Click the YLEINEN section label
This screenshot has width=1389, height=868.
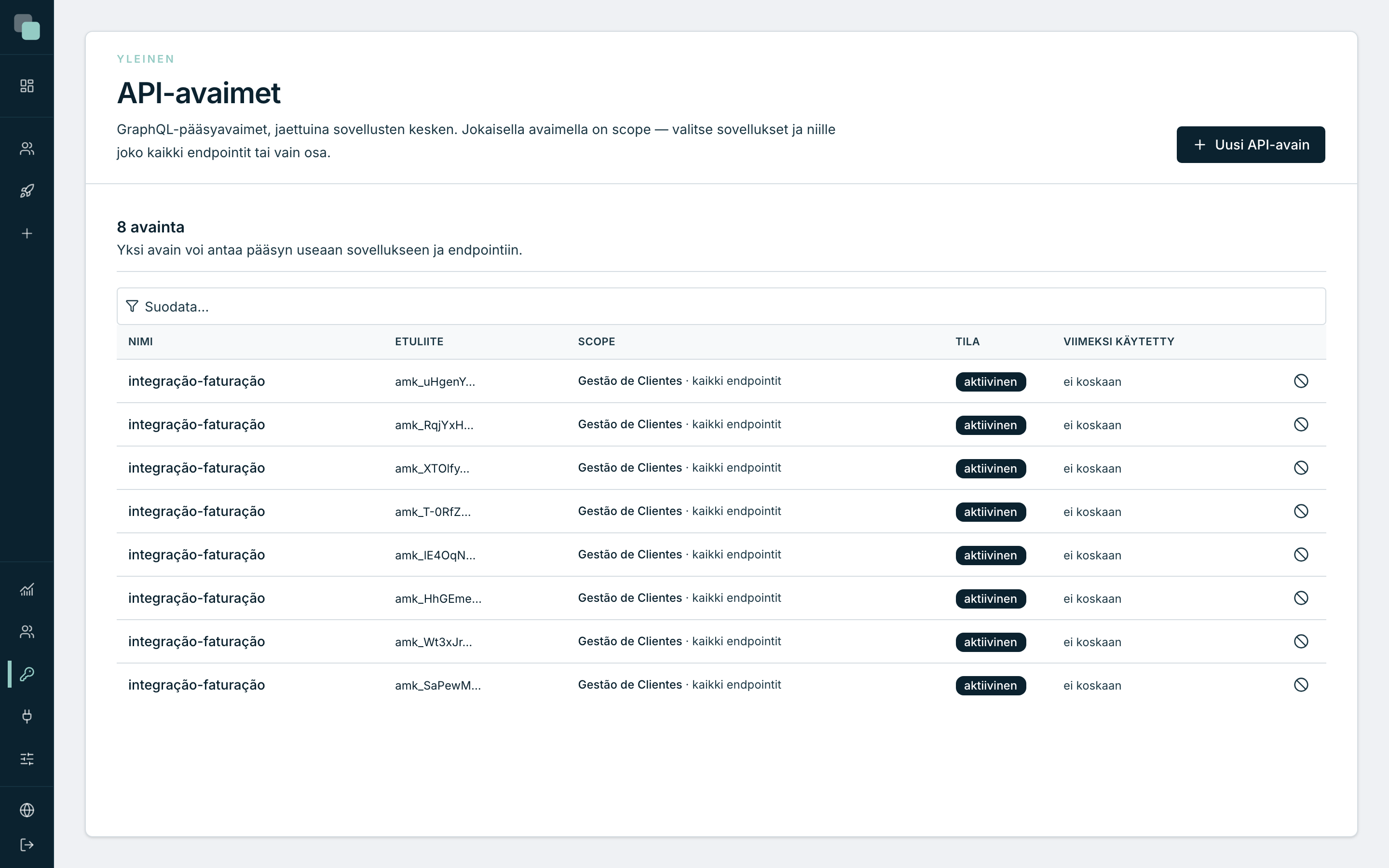pyautogui.click(x=146, y=59)
